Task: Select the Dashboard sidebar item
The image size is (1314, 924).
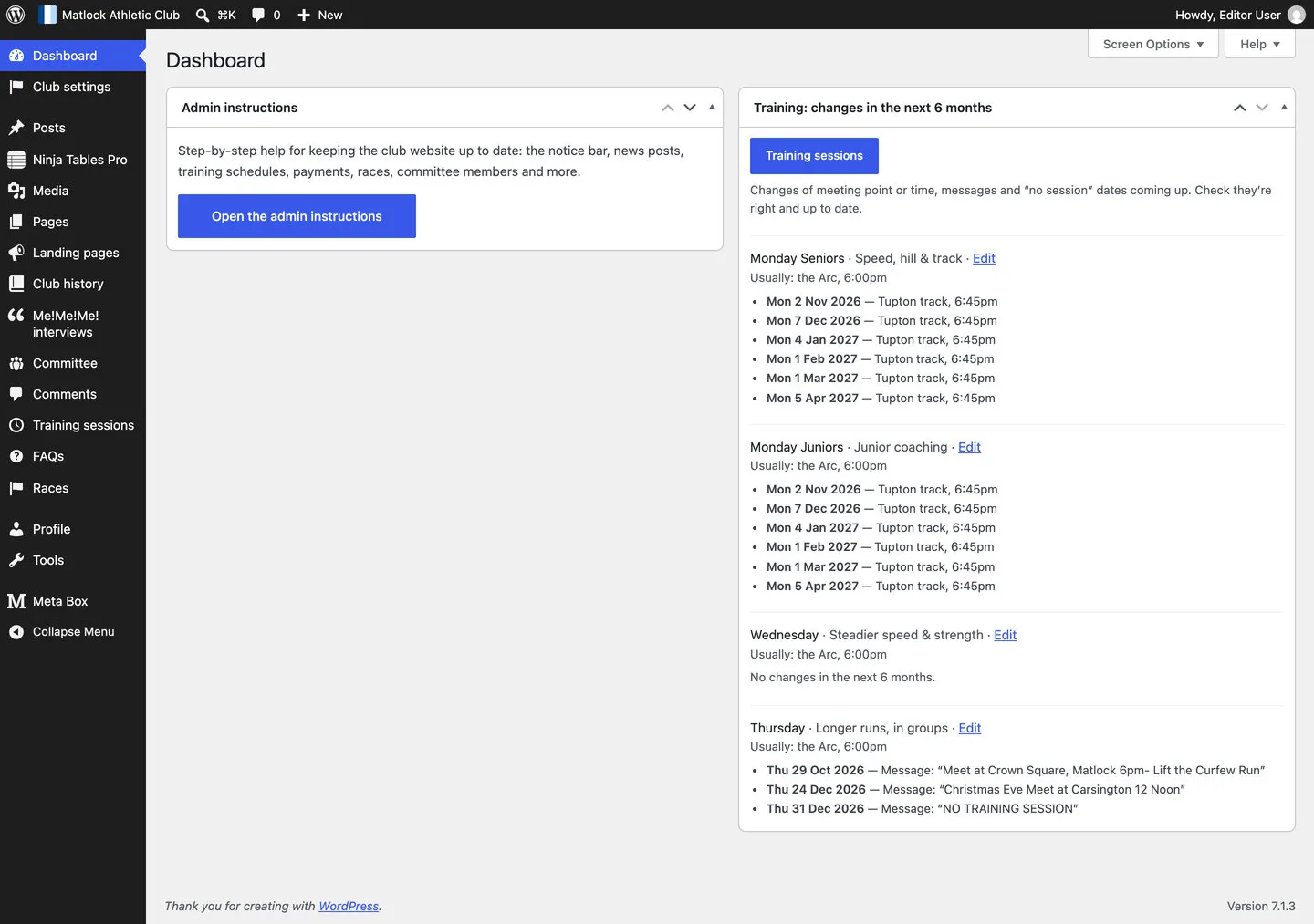Action: pyautogui.click(x=73, y=56)
